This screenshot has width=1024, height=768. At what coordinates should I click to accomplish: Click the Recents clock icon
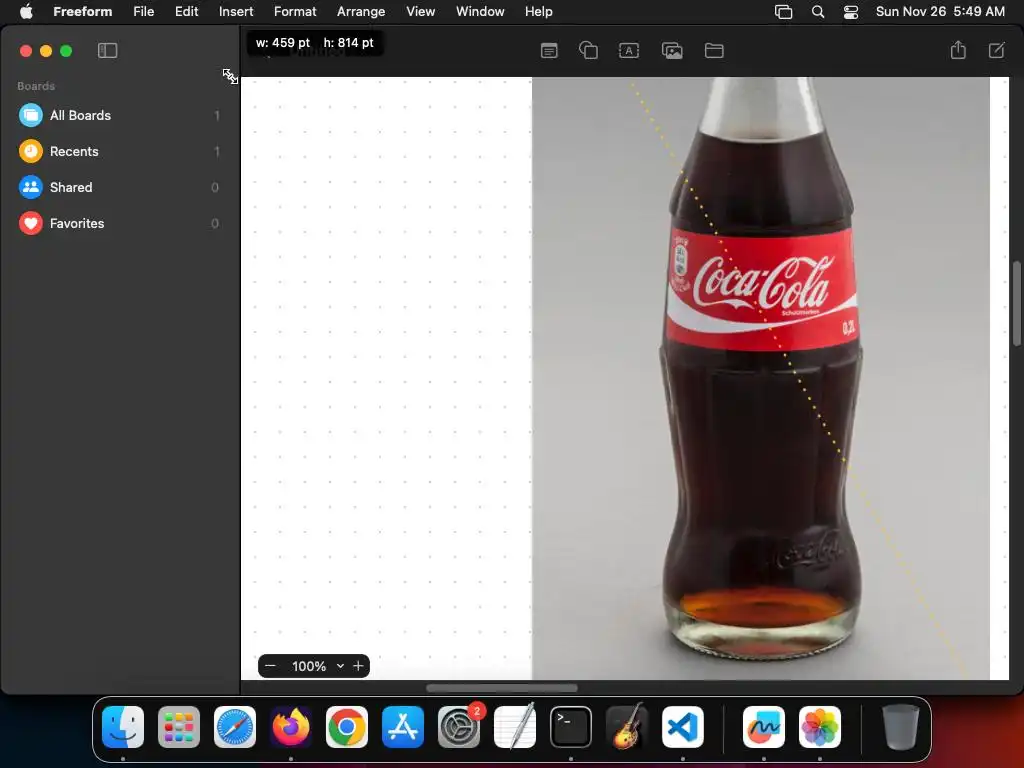click(x=31, y=152)
